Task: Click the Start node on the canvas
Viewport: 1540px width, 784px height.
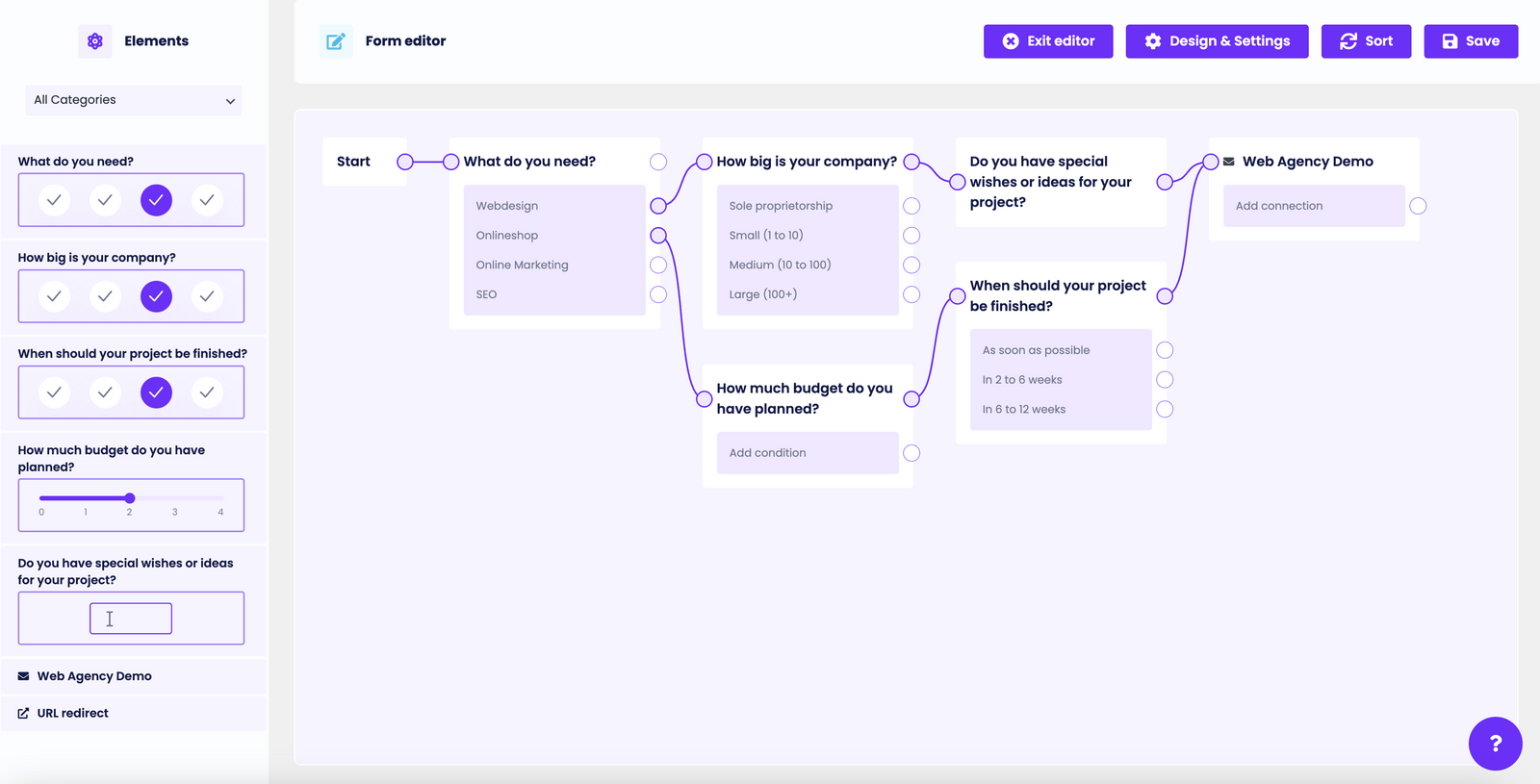Action: click(x=354, y=162)
